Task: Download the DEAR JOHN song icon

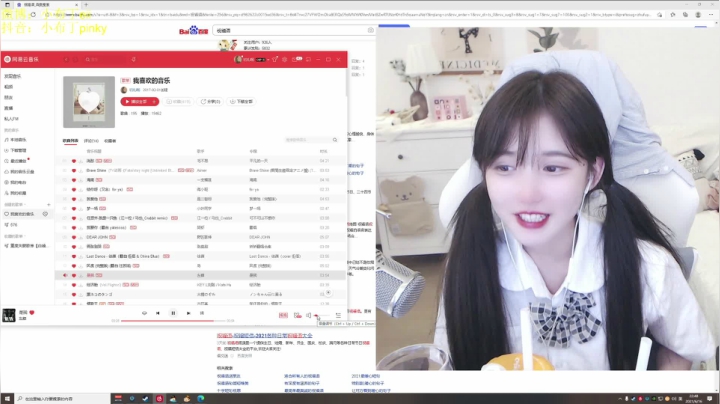Action: 81,237
